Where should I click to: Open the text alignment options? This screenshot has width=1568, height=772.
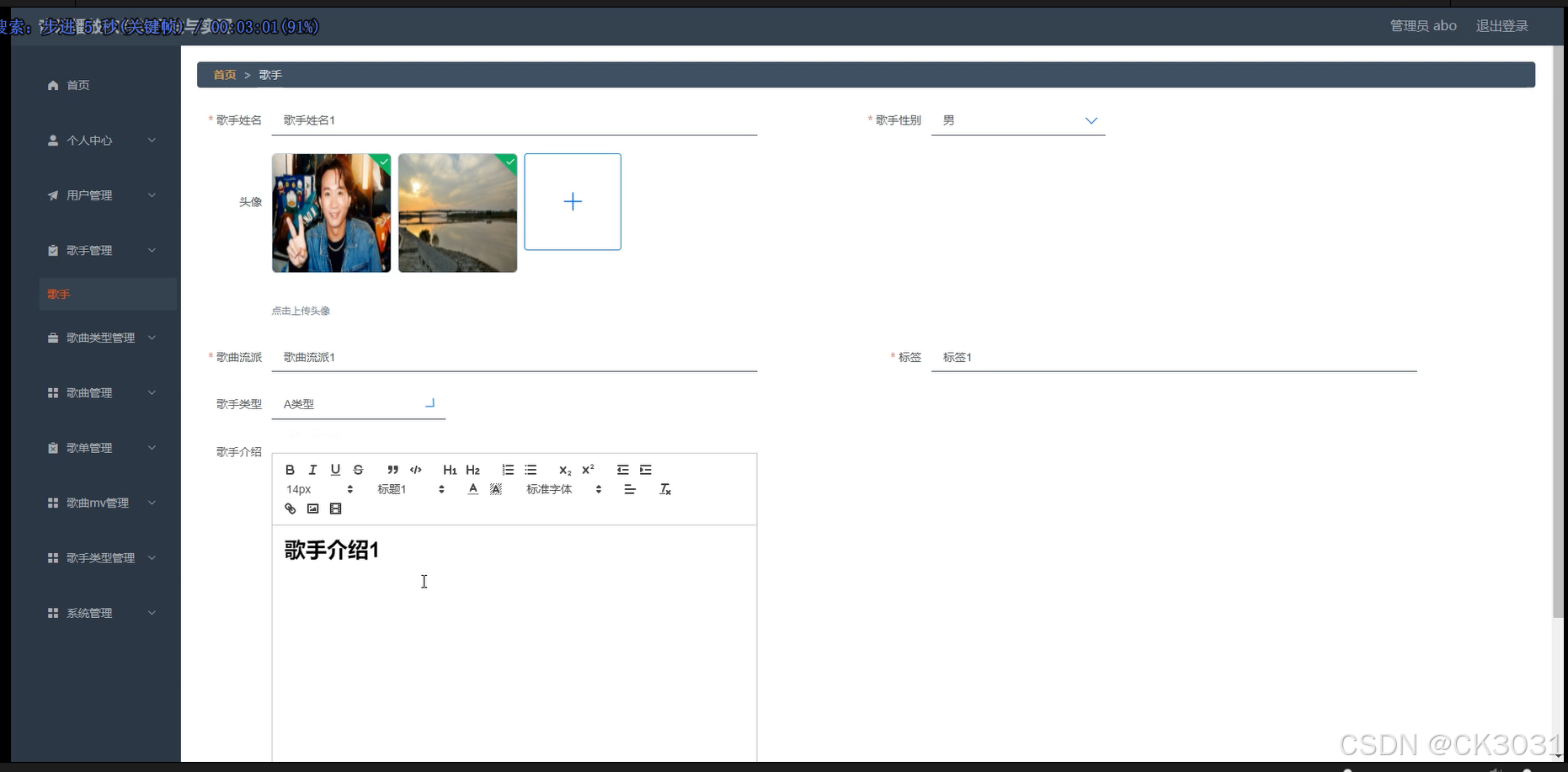click(x=629, y=489)
